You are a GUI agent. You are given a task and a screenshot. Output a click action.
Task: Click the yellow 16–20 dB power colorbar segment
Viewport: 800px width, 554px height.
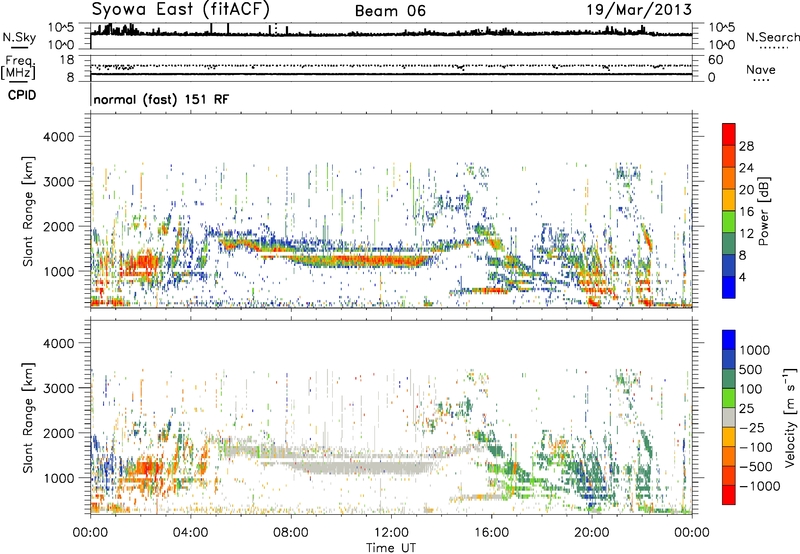pos(729,200)
